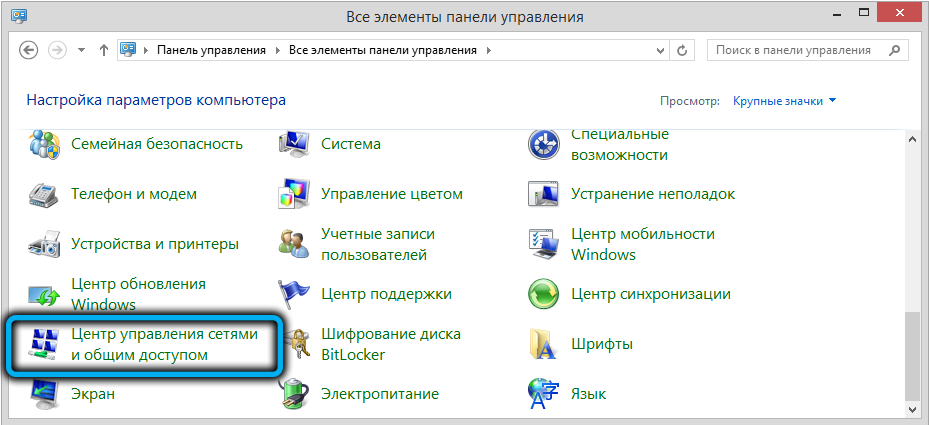Open the Центр поддержки flag icon
929x425 pixels.
coord(294,294)
